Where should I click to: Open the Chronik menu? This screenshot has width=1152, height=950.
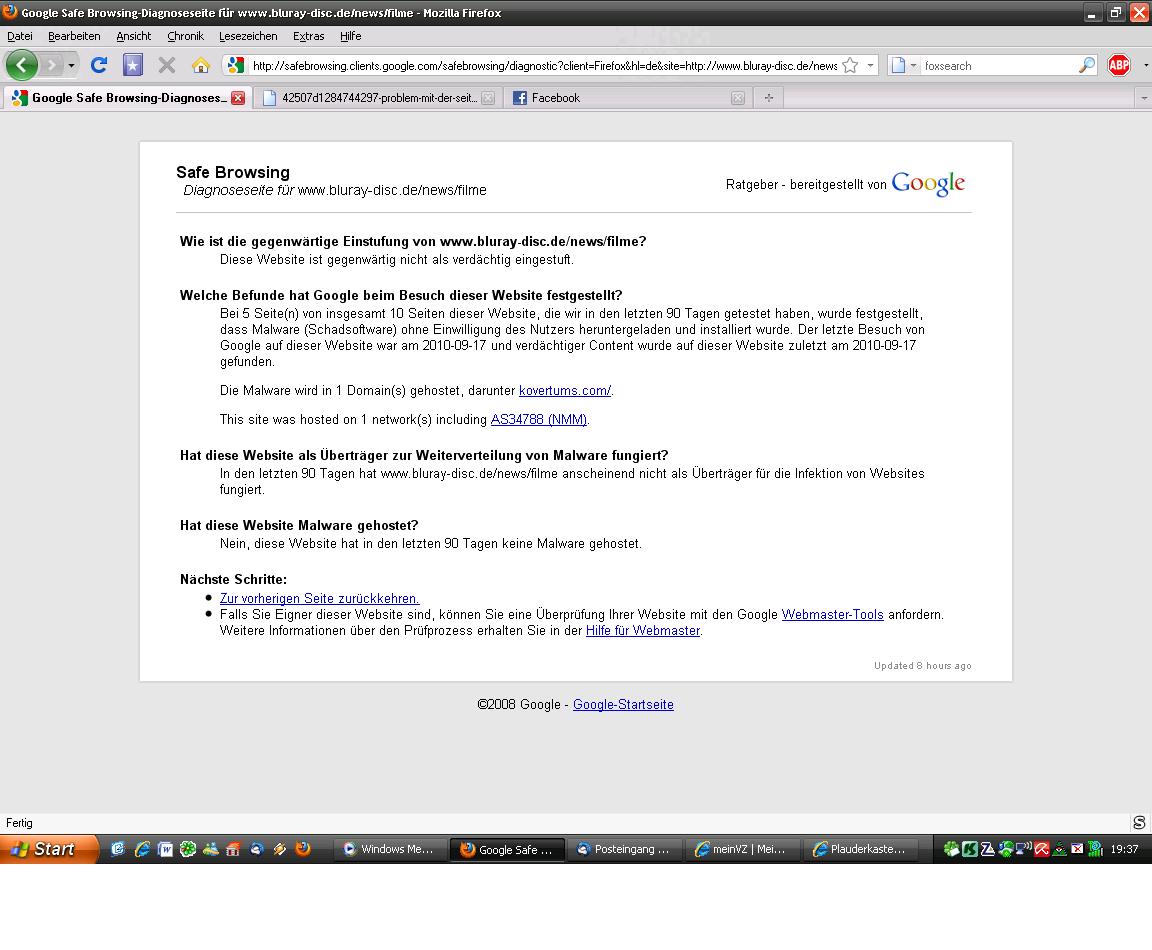pyautogui.click(x=185, y=36)
